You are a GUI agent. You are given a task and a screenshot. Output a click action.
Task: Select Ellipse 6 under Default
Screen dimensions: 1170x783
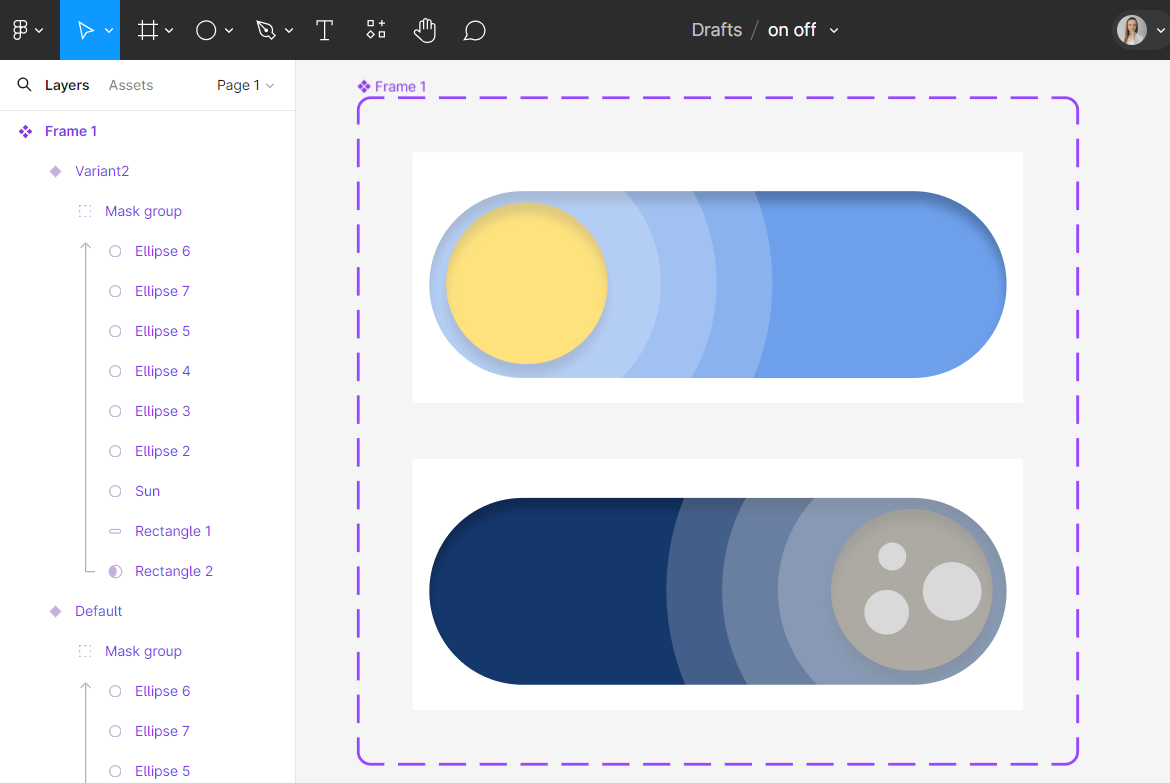163,691
